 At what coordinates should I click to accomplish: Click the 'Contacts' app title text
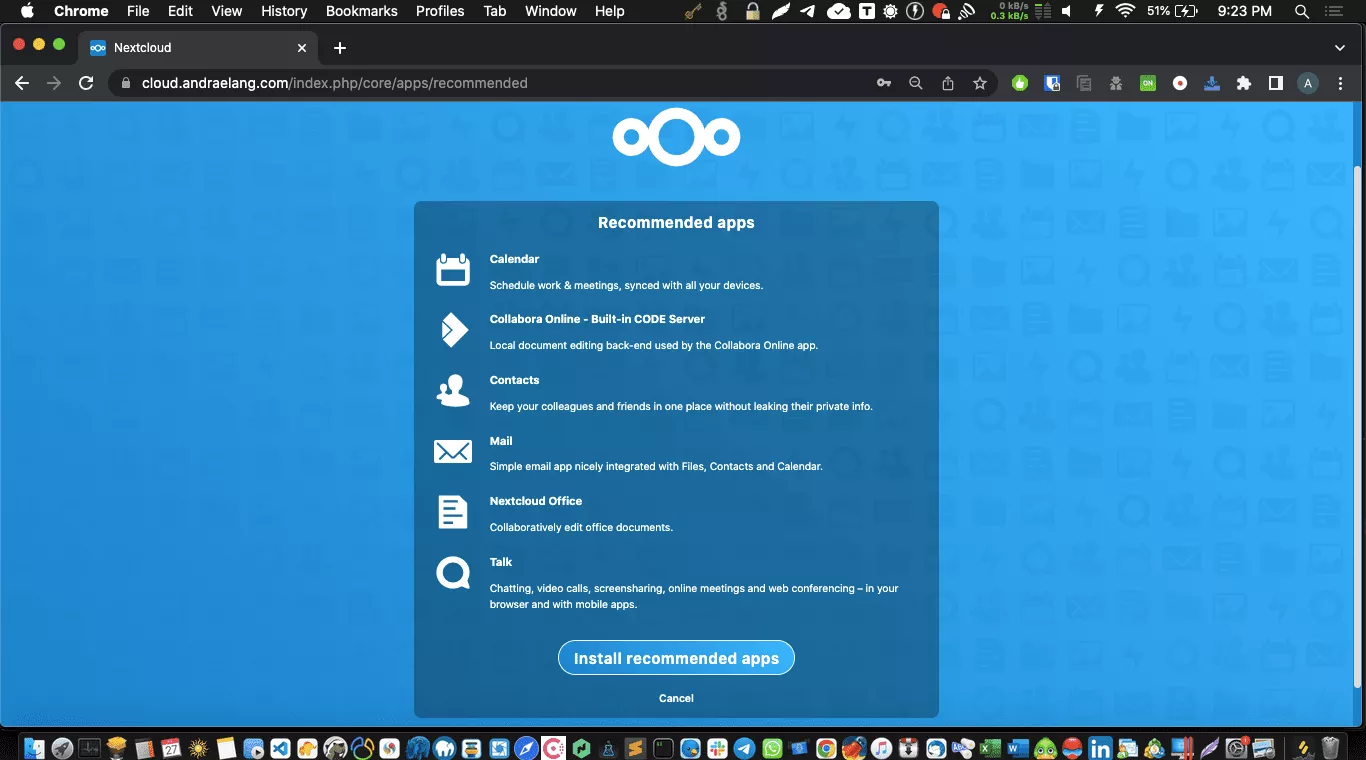click(514, 380)
